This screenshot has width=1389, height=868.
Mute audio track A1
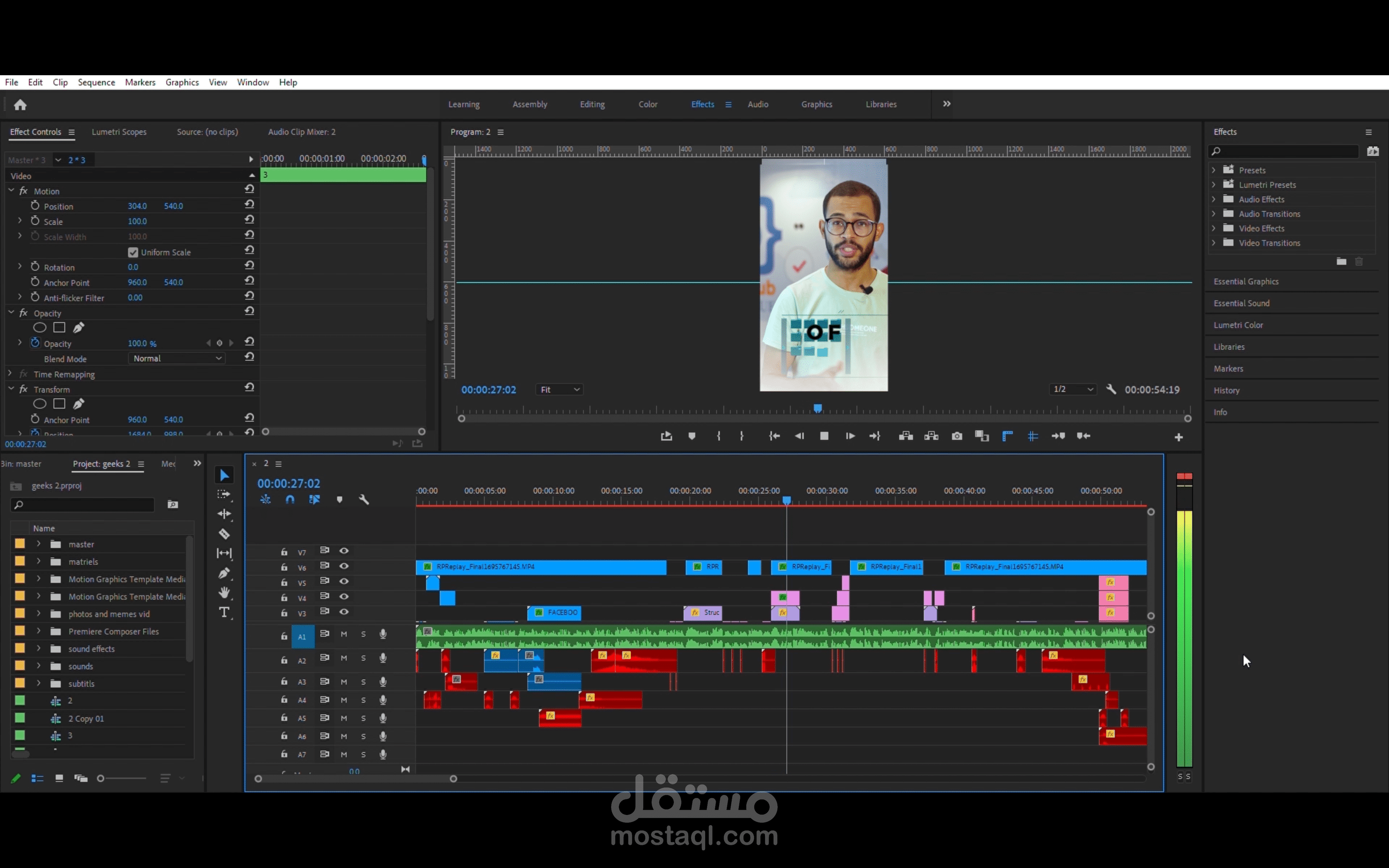point(344,634)
